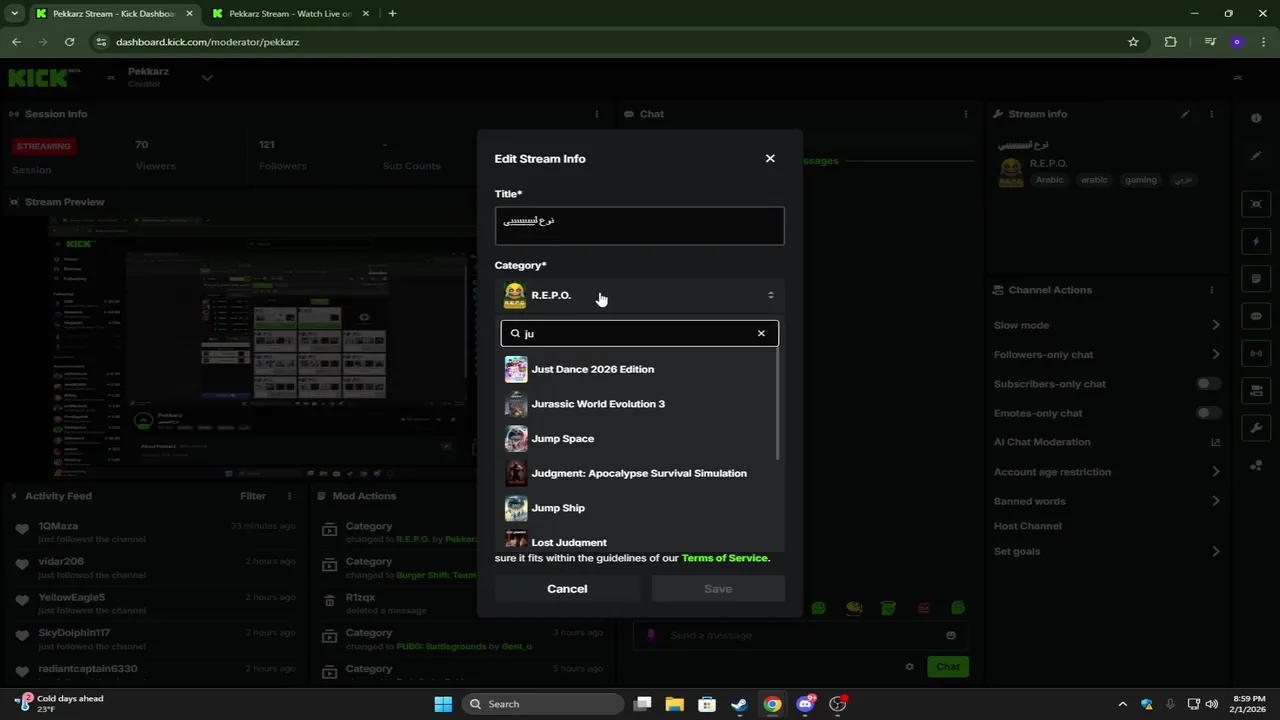This screenshot has height=720, width=1280.
Task: Click the Kick logo
Action: [x=38, y=78]
